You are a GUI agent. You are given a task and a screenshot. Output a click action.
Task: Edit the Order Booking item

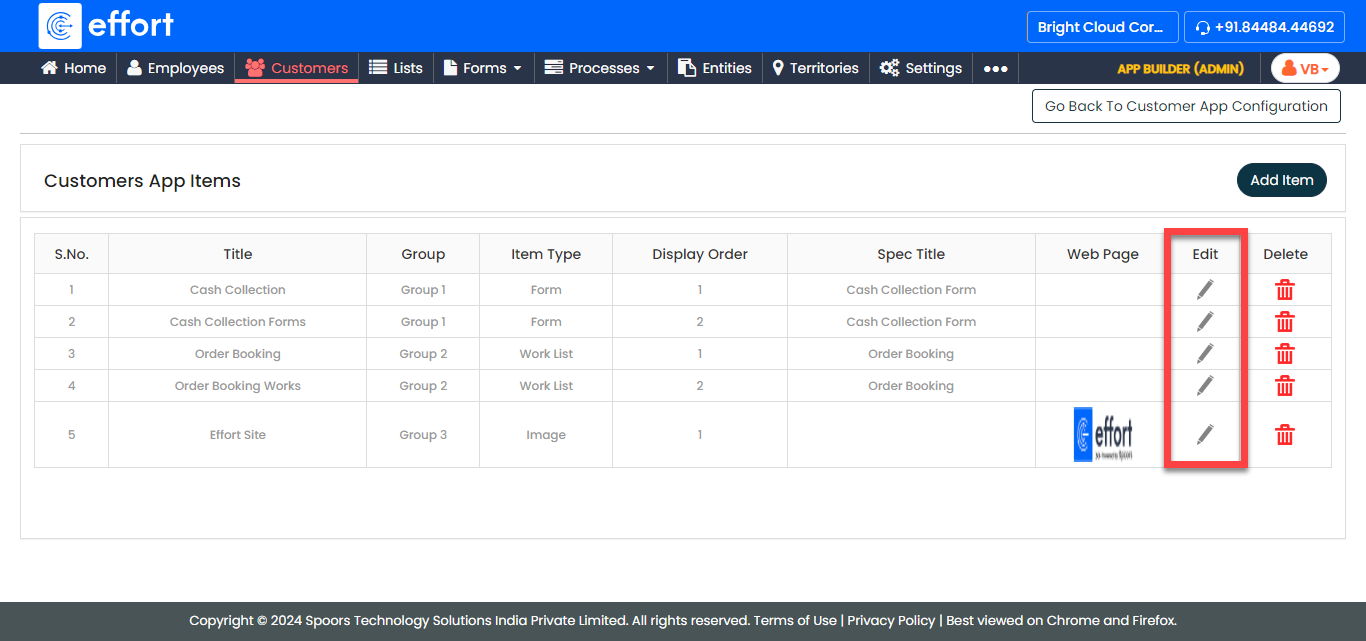[x=1205, y=354]
